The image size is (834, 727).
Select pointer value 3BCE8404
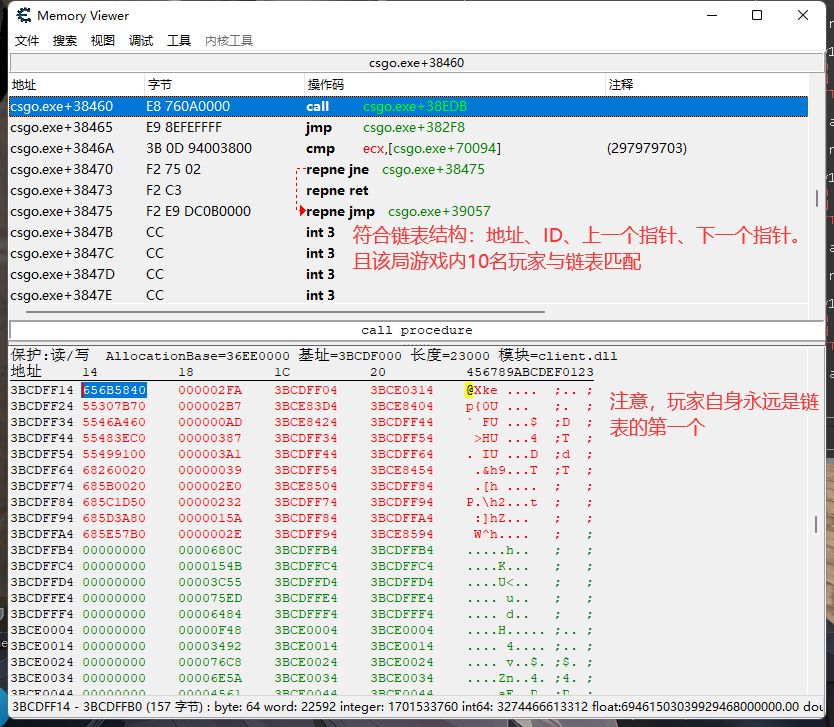(x=402, y=406)
